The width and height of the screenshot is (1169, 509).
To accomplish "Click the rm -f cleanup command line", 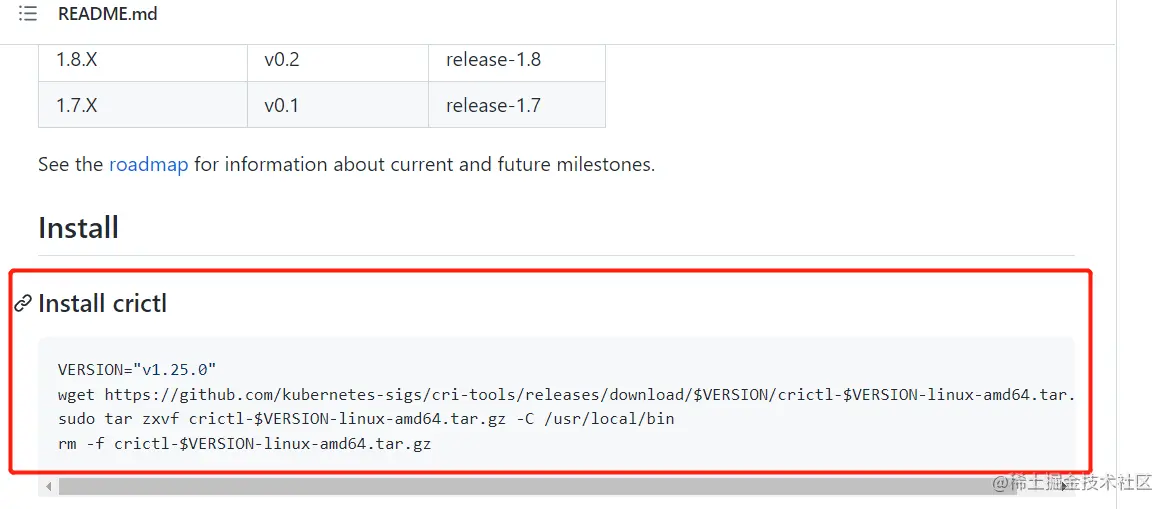I will point(245,444).
